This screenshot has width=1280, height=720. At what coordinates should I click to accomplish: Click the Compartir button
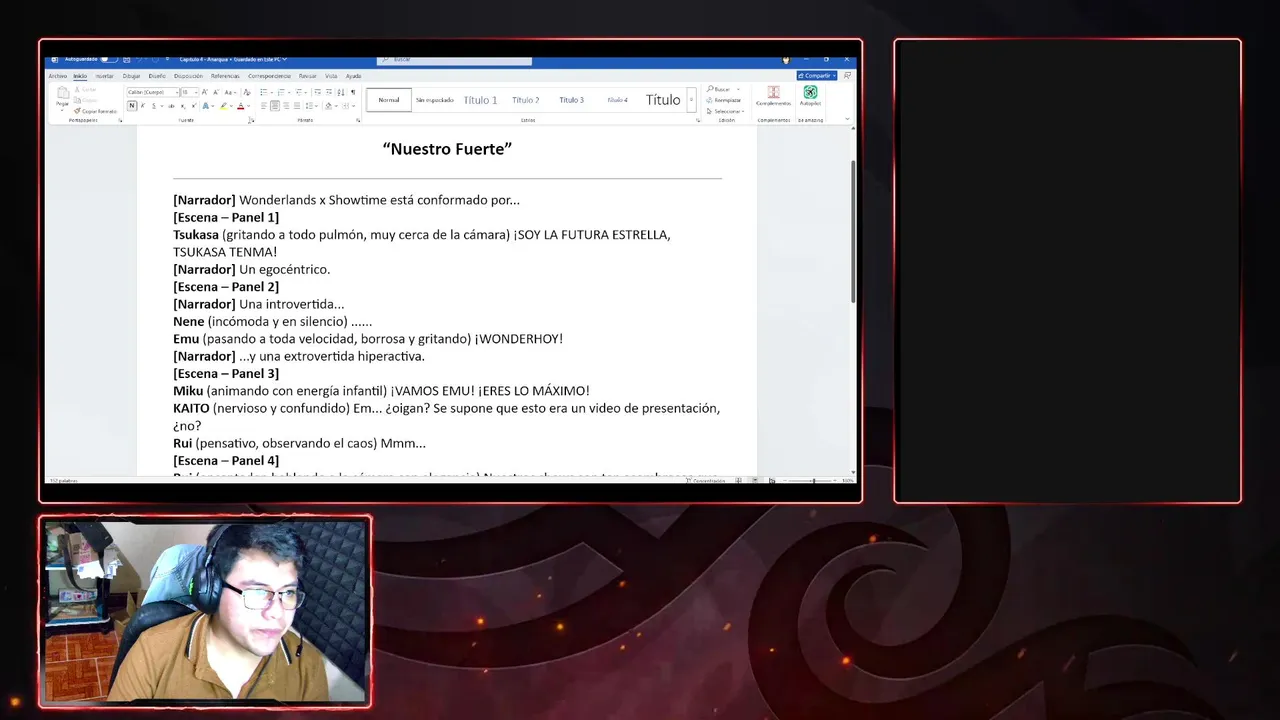(817, 75)
